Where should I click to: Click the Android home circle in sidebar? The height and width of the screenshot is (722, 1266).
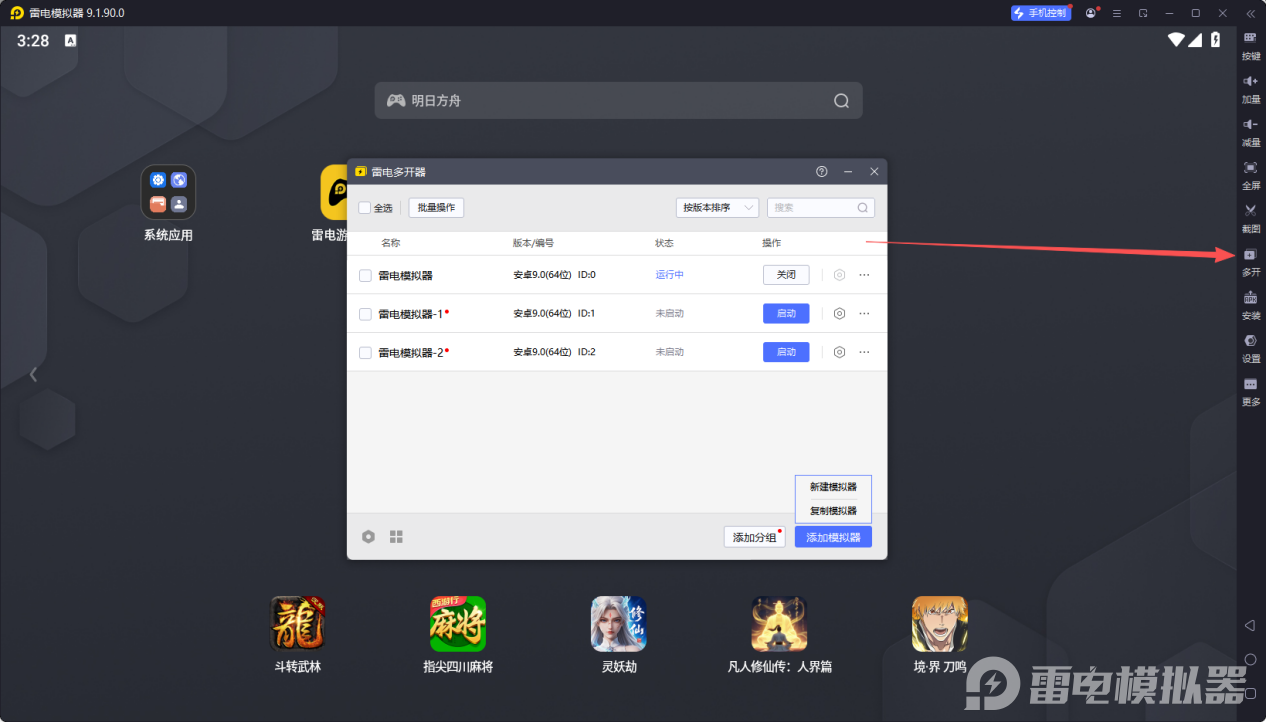click(x=1250, y=659)
